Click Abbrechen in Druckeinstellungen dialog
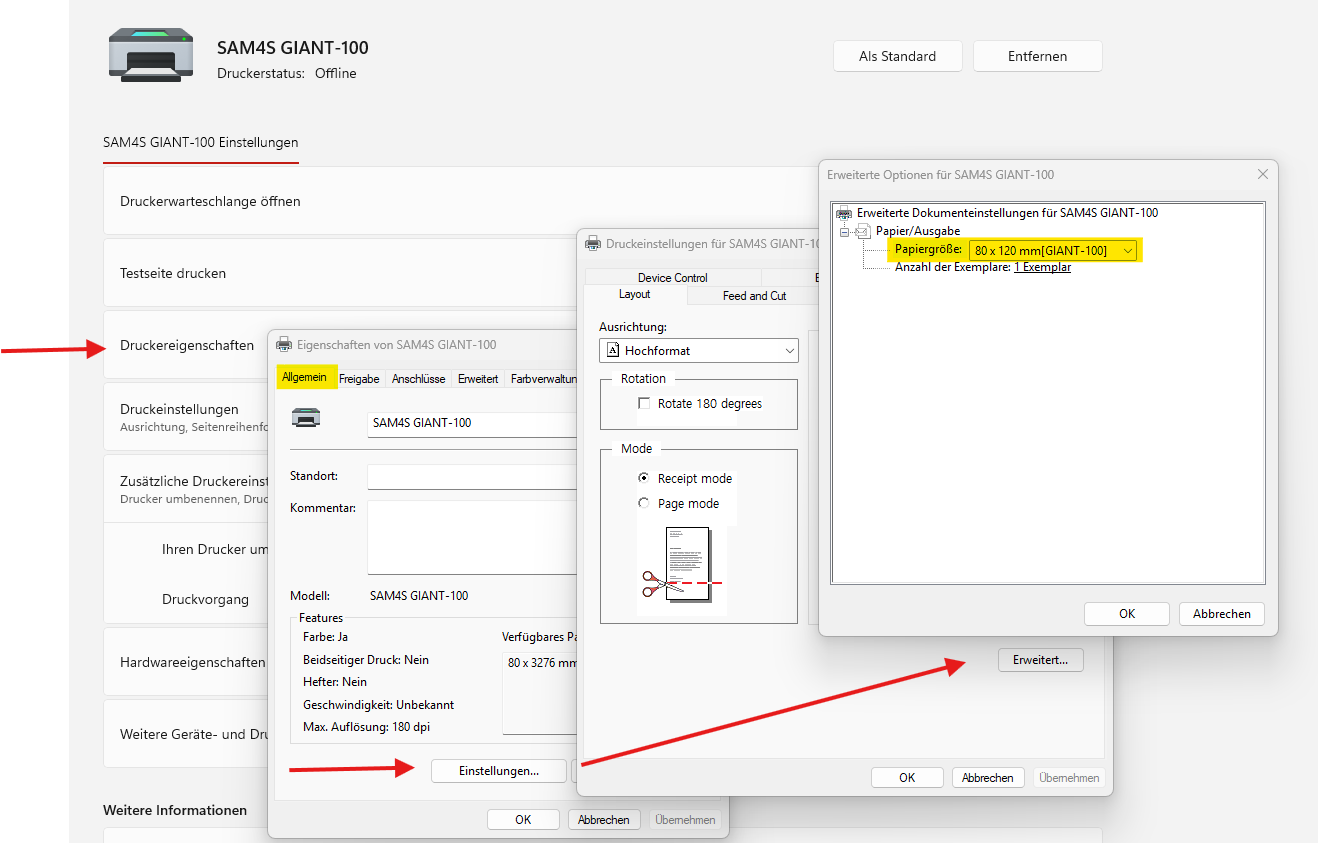1318x843 pixels. pos(988,777)
